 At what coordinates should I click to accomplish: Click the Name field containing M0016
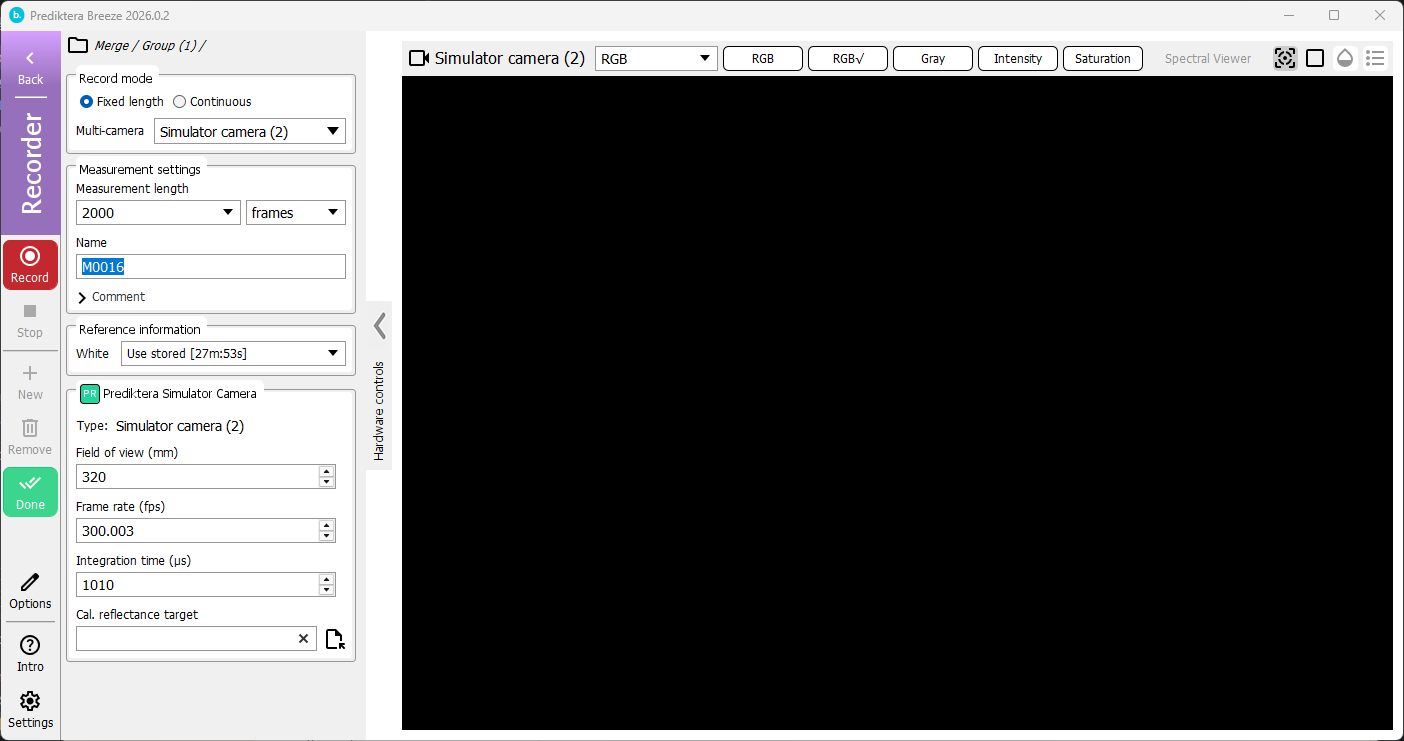[210, 266]
